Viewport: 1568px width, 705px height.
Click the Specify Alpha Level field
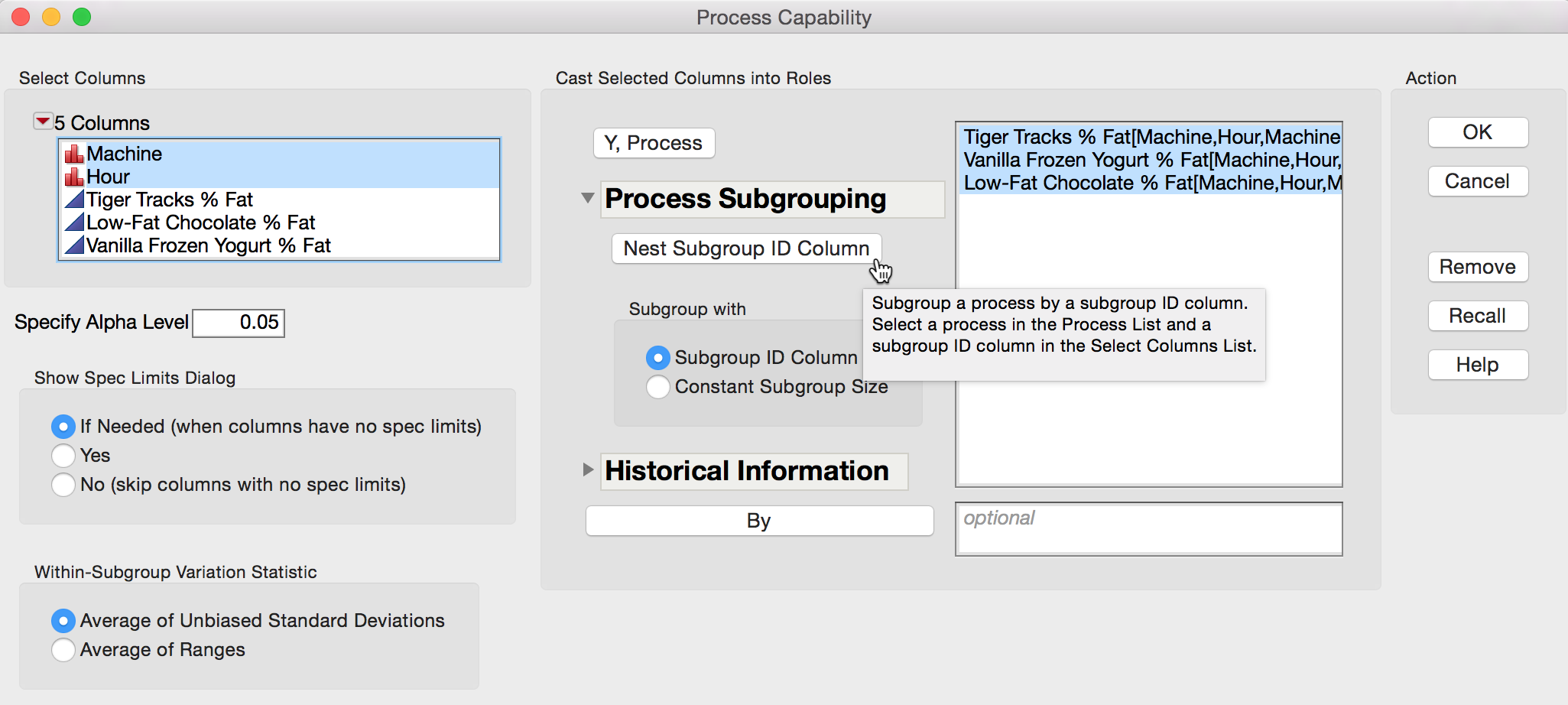point(239,323)
